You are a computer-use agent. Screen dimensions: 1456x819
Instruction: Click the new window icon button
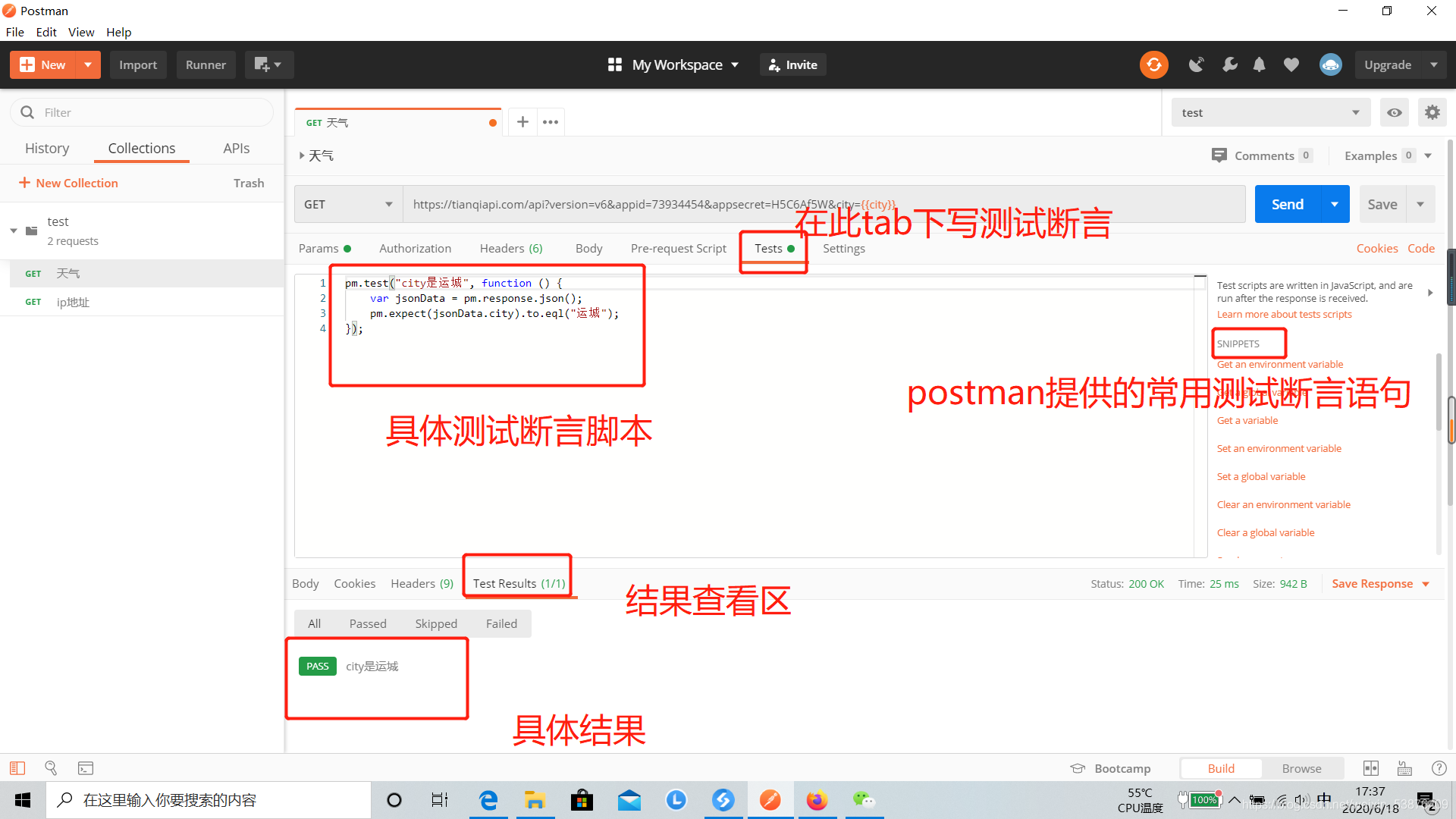268,64
